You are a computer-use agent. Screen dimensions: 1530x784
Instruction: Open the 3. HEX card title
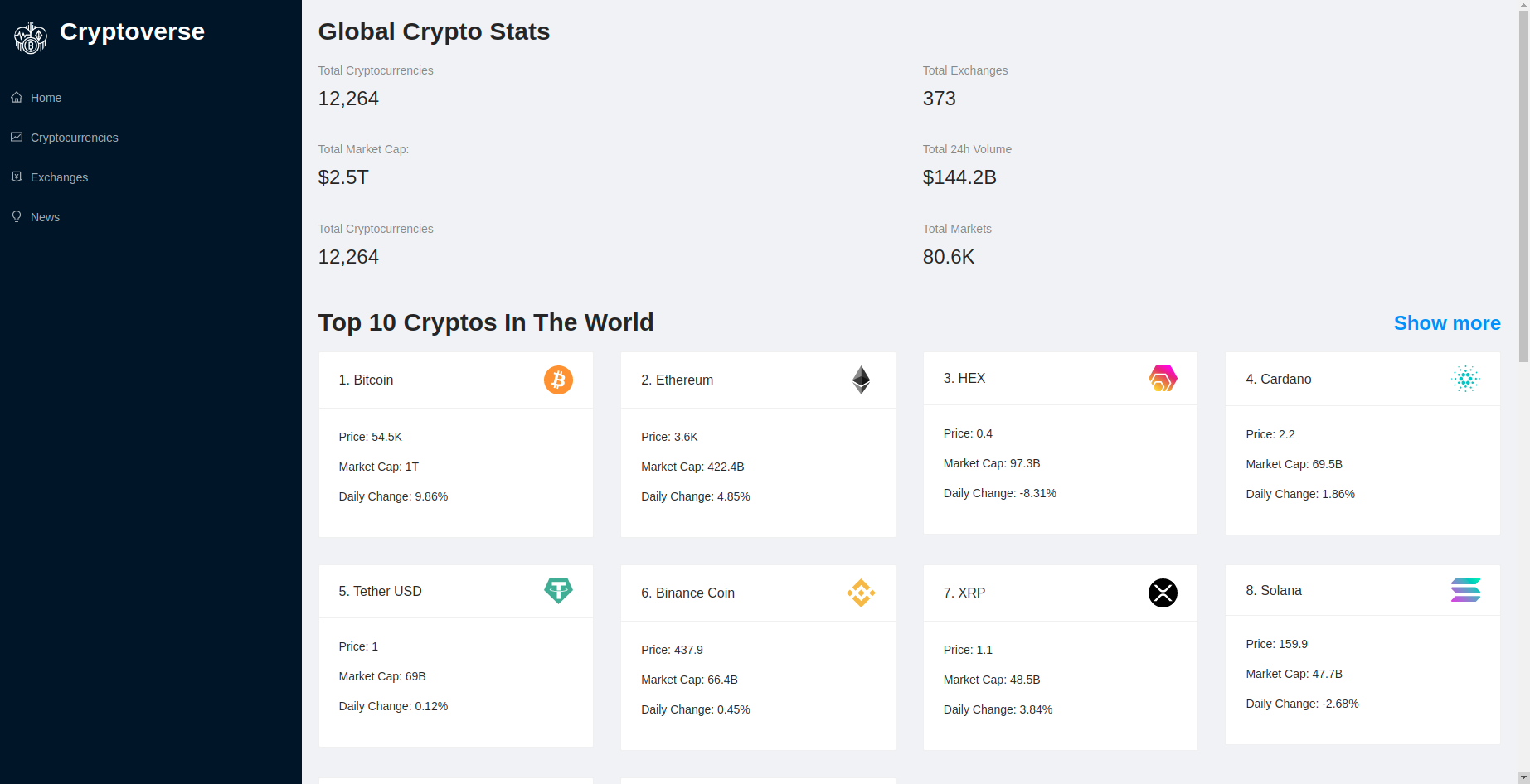(964, 378)
